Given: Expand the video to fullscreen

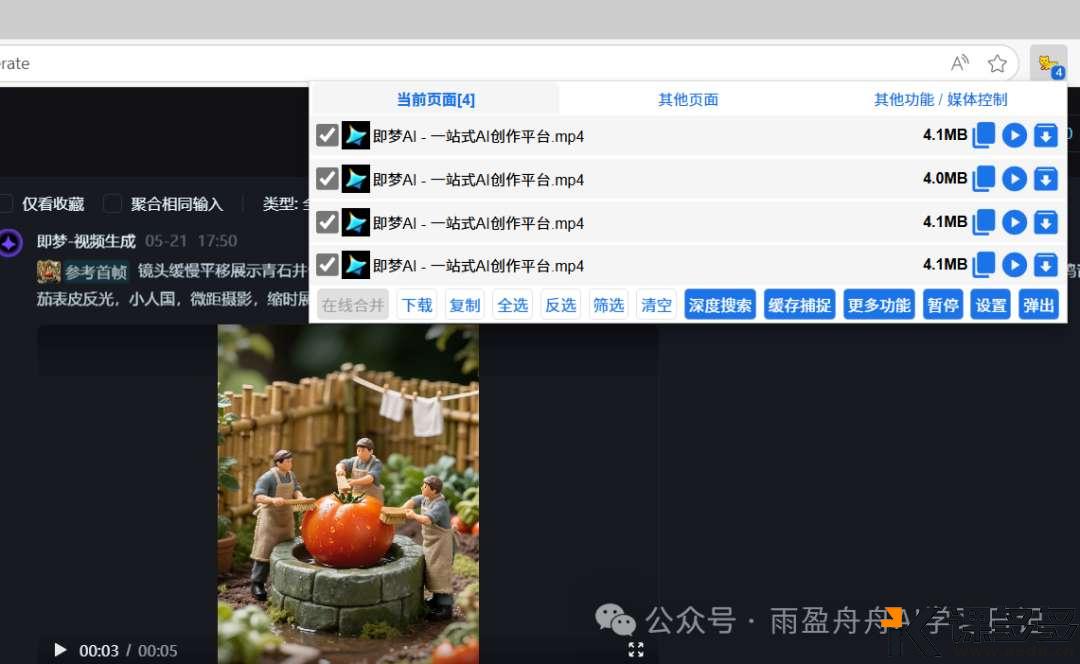Looking at the screenshot, I should pyautogui.click(x=636, y=650).
